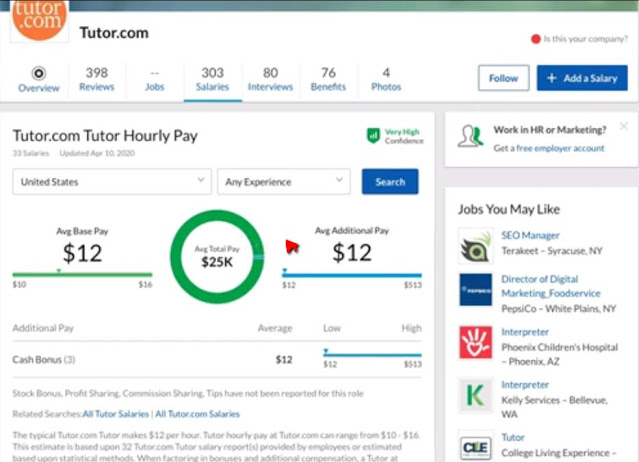Click the Phoenix Children's Hospital logo
This screenshot has height=462, width=639.
tap(475, 342)
